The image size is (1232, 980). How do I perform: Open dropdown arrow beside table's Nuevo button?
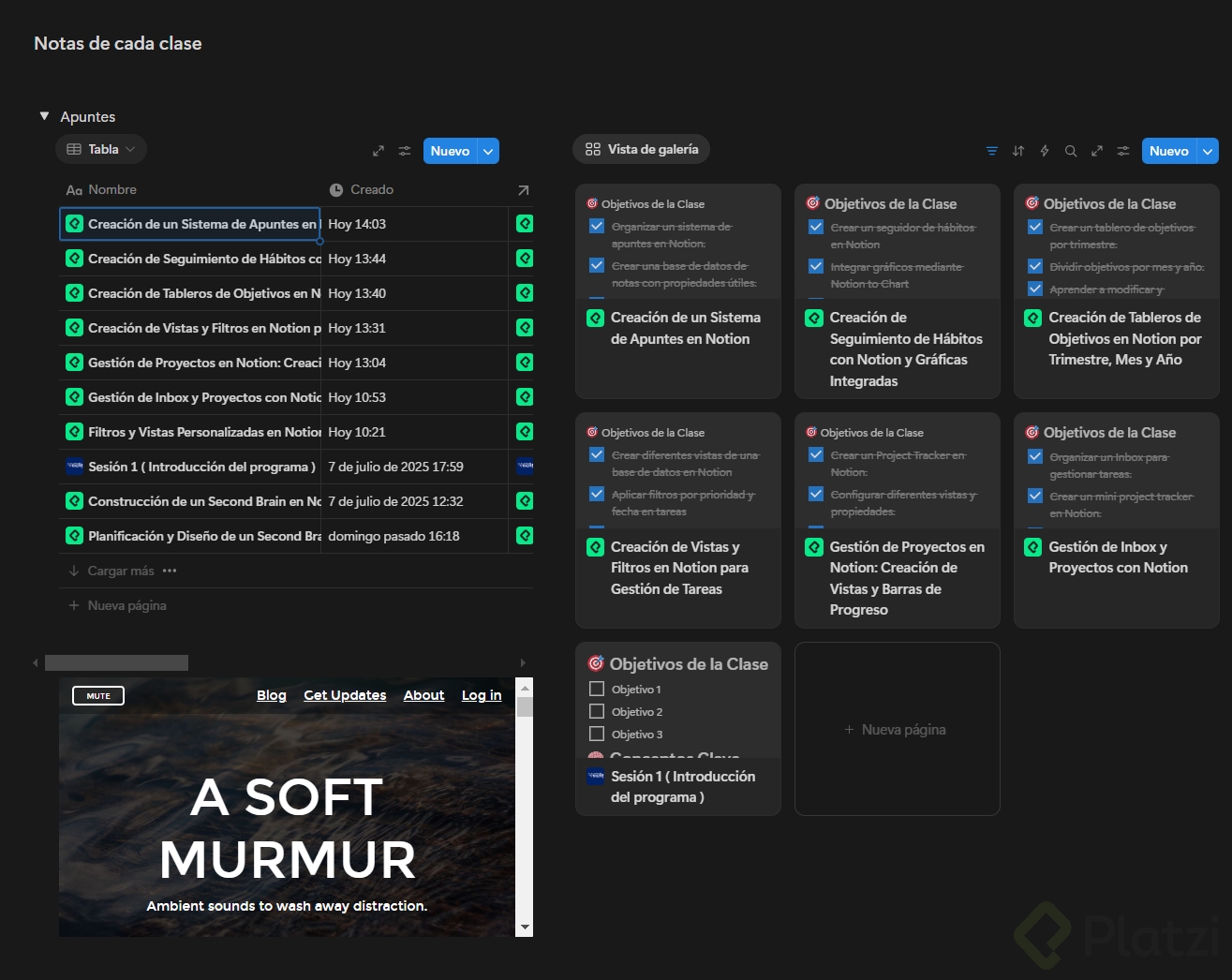point(488,151)
